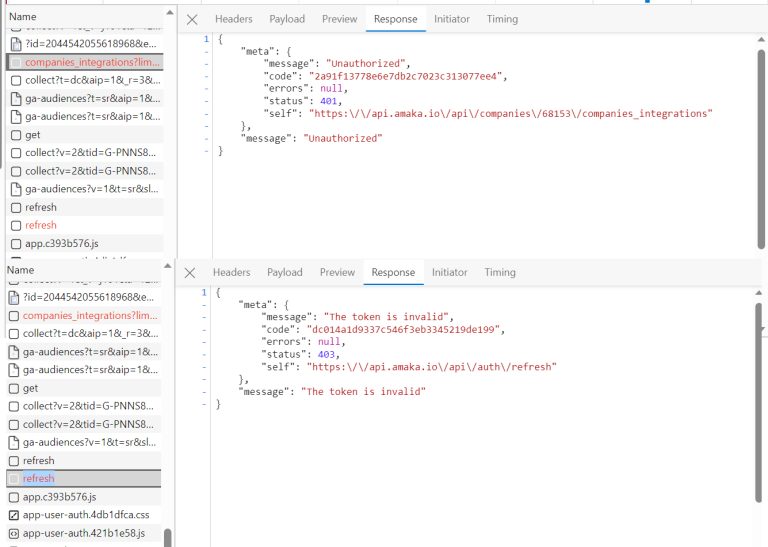Open the Headers tab in the bottom panel
This screenshot has width=768, height=547.
tap(231, 272)
